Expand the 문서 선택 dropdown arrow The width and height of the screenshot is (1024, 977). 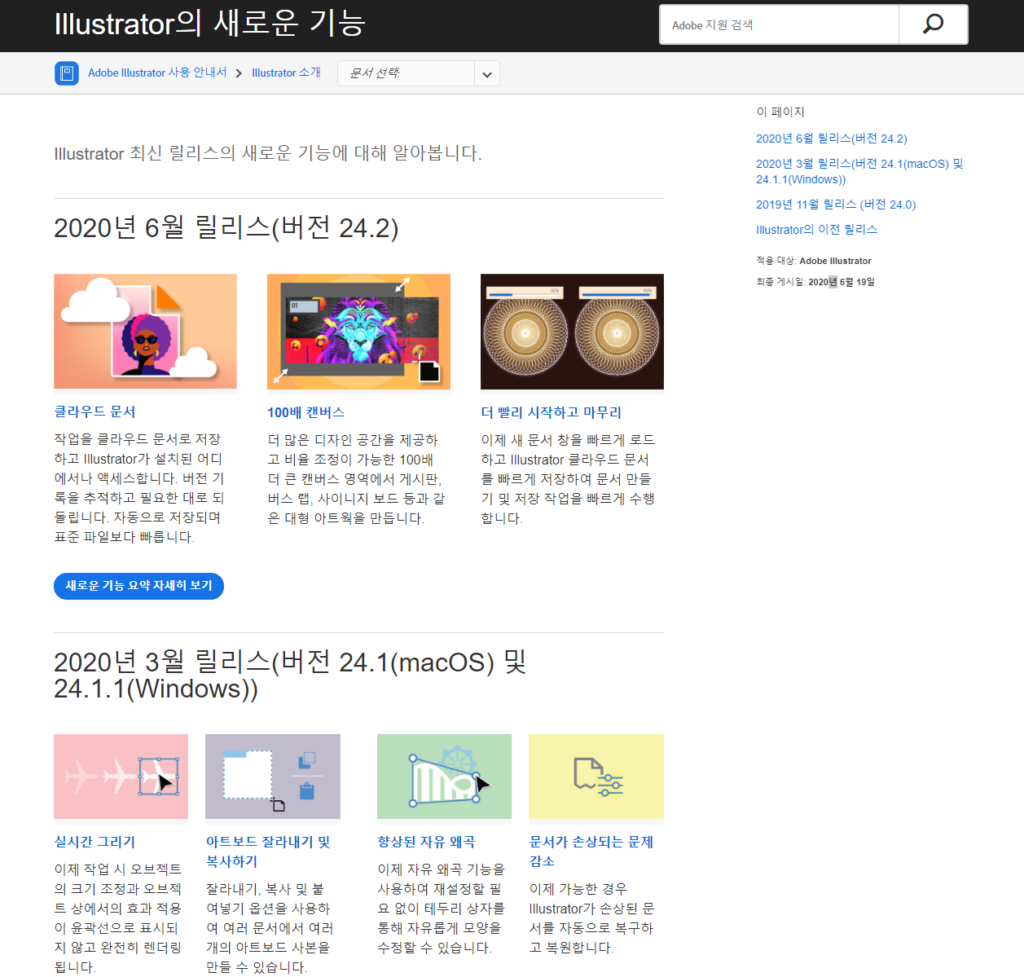[x=486, y=74]
